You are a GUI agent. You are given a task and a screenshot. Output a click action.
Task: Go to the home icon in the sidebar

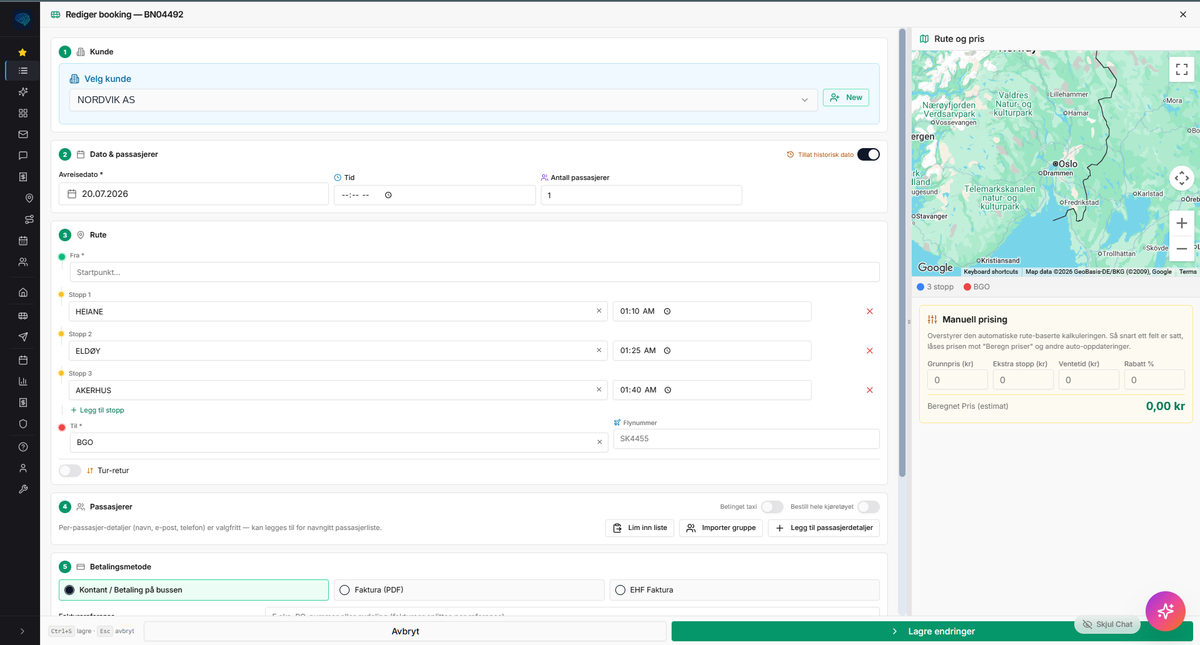point(22,293)
